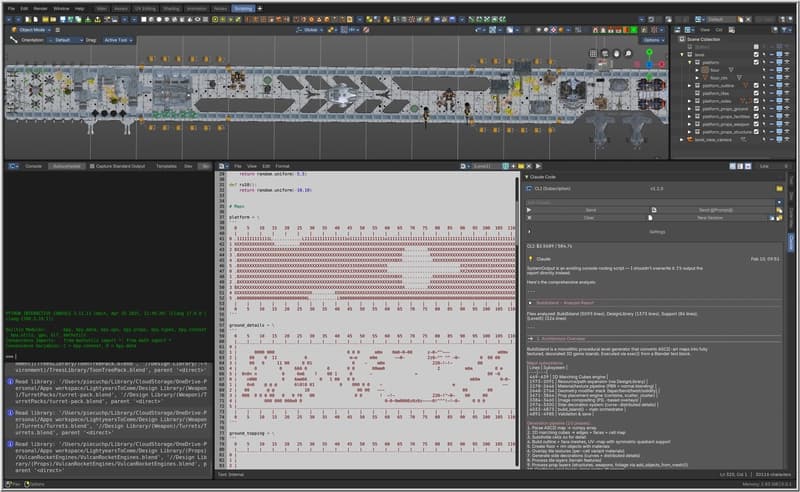Open the prompt history dropdown arrow
The height and width of the screenshot is (492, 800).
[779, 203]
